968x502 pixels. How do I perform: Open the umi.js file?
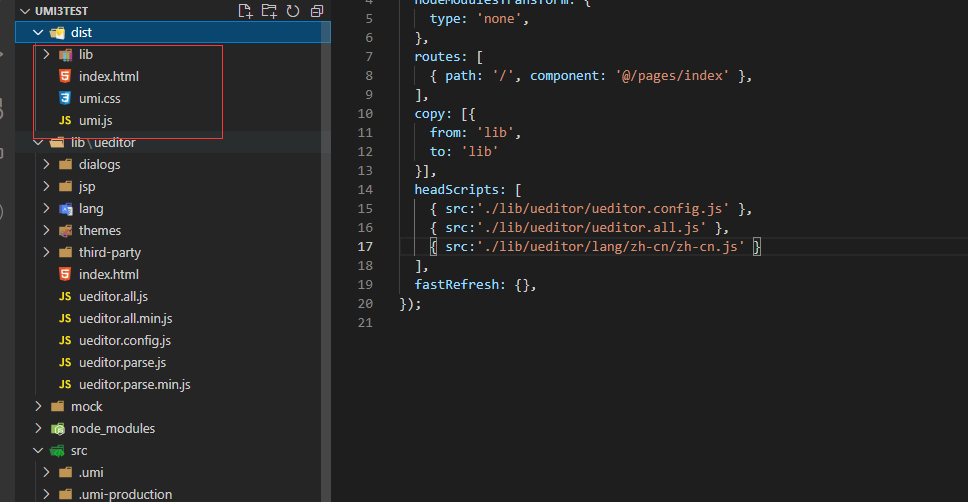click(x=95, y=120)
